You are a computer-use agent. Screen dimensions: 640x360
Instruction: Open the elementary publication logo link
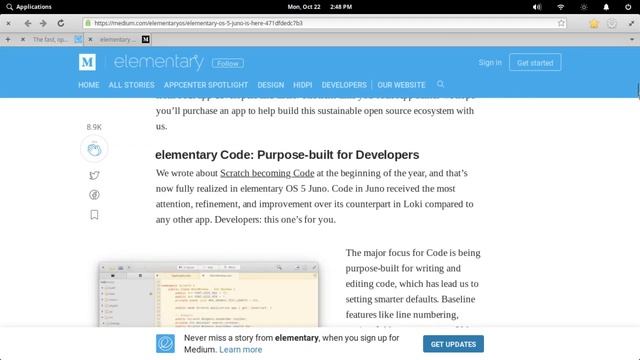pos(159,62)
